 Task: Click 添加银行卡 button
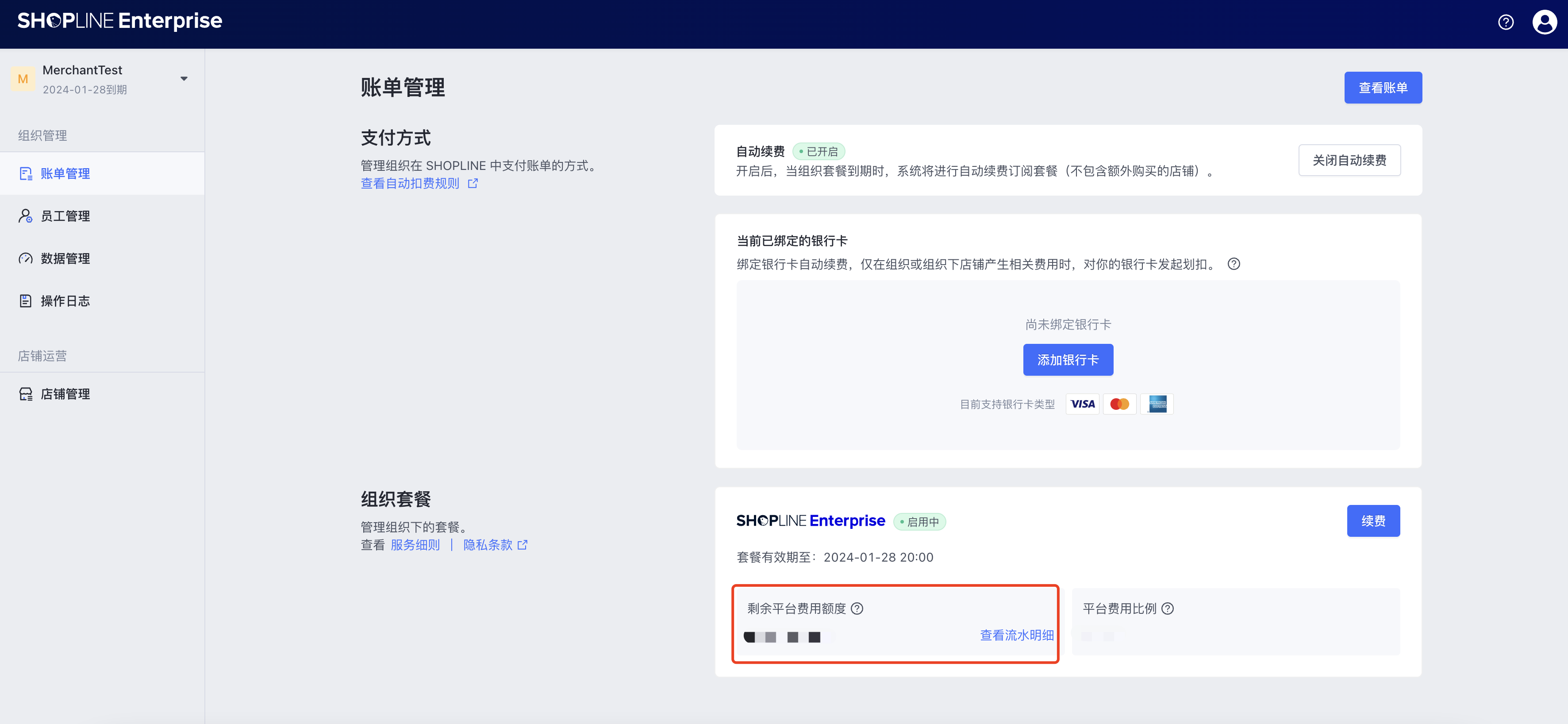point(1068,360)
